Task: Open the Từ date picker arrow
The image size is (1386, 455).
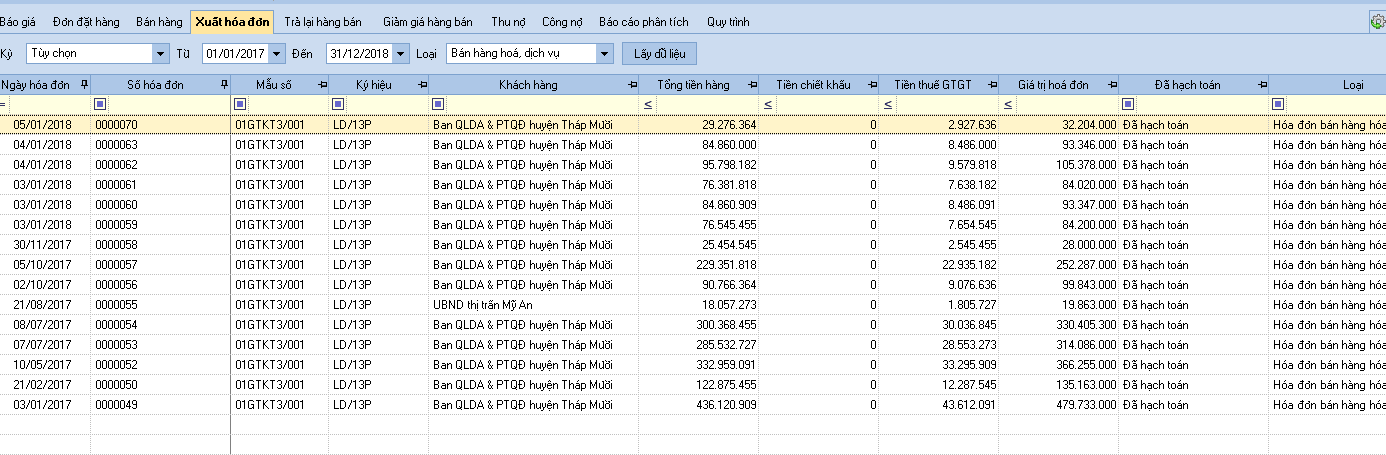Action: (x=277, y=53)
